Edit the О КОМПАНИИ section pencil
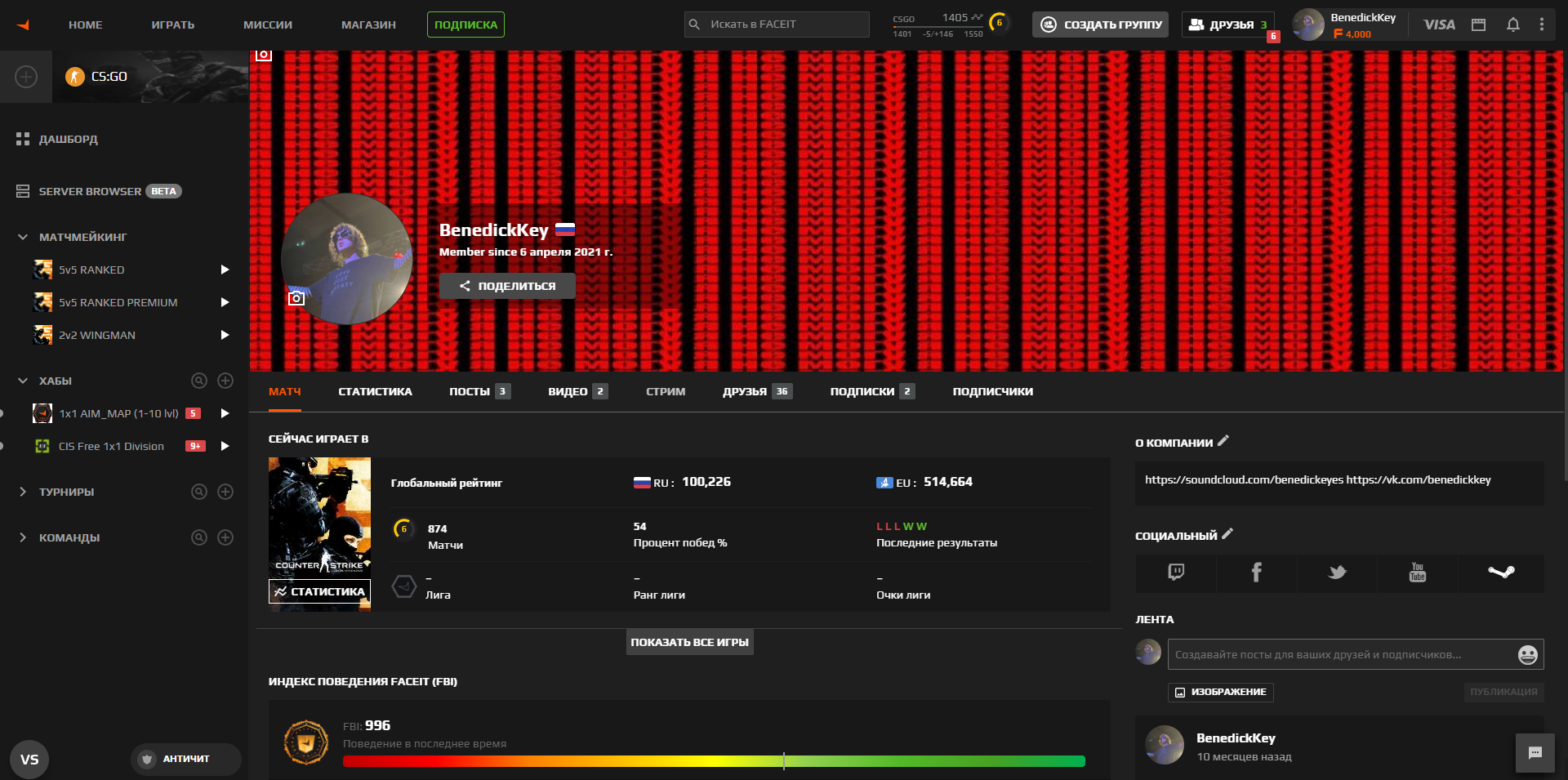This screenshot has height=780, width=1568. 1223,441
